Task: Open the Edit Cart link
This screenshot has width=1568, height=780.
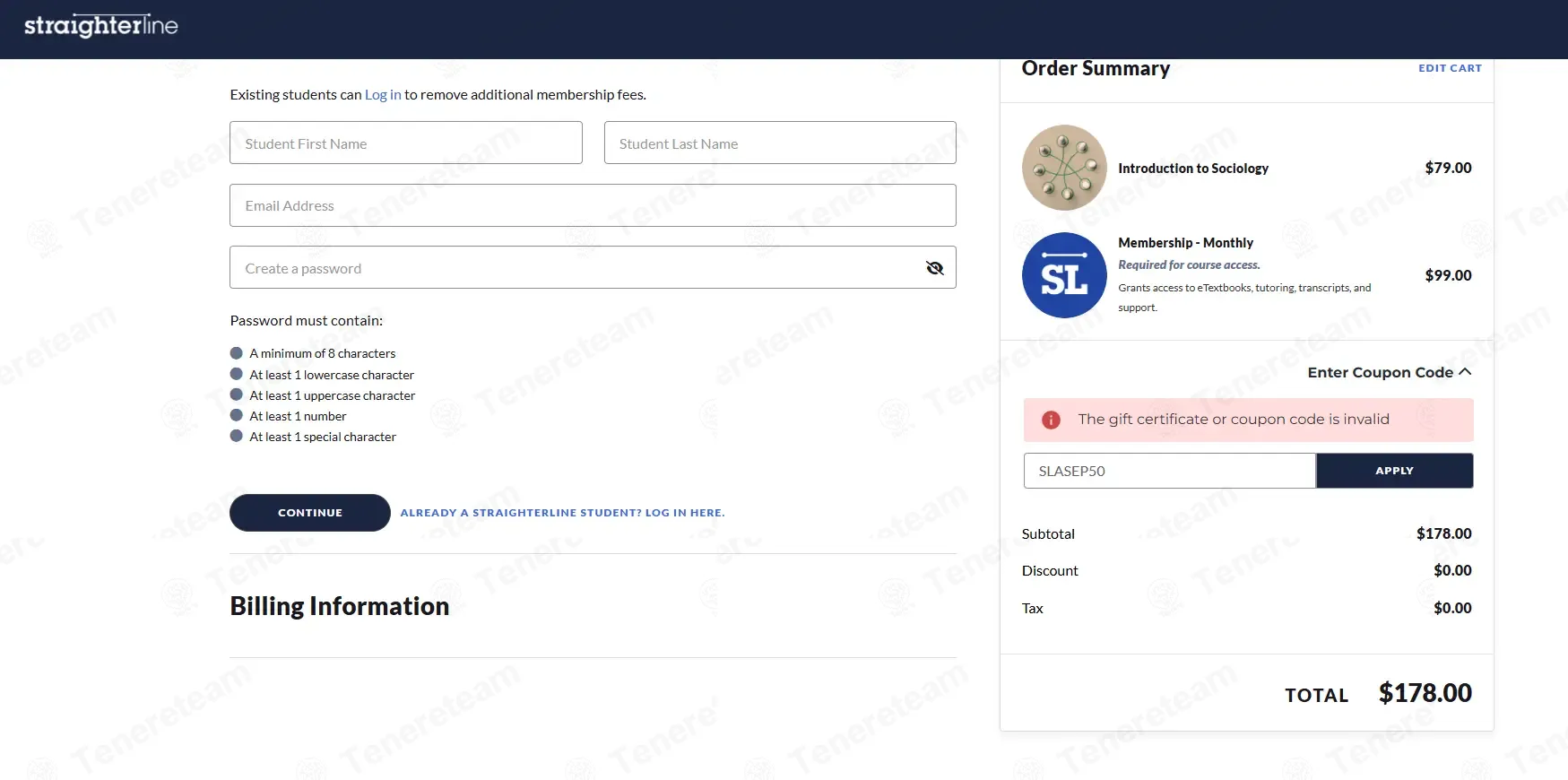Action: pyautogui.click(x=1450, y=68)
